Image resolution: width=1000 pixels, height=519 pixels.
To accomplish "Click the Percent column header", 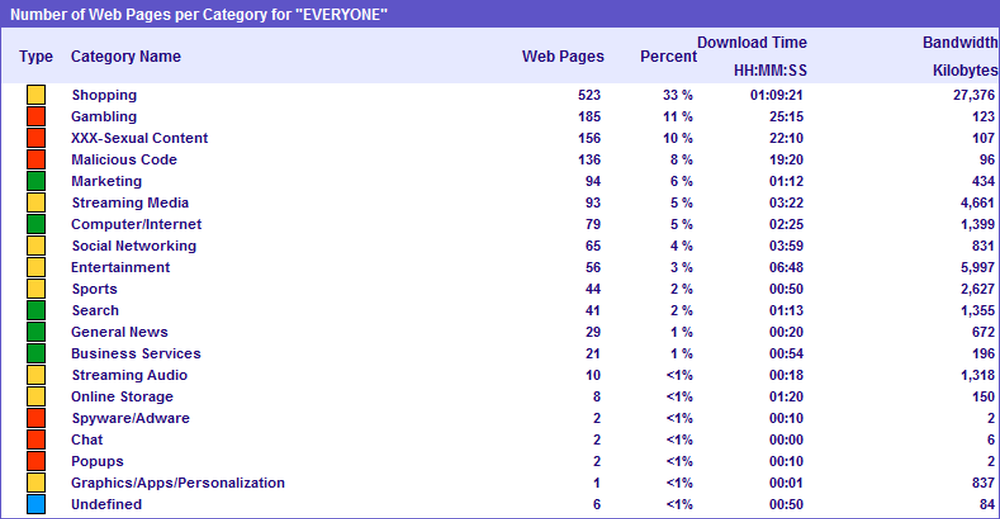I will click(668, 56).
